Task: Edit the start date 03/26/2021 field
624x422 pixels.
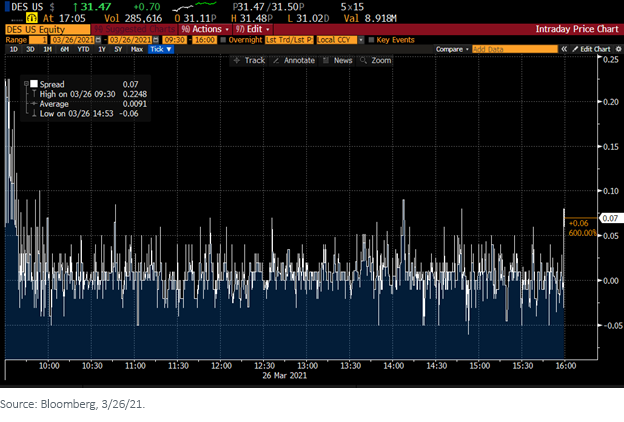Action: pos(72,40)
